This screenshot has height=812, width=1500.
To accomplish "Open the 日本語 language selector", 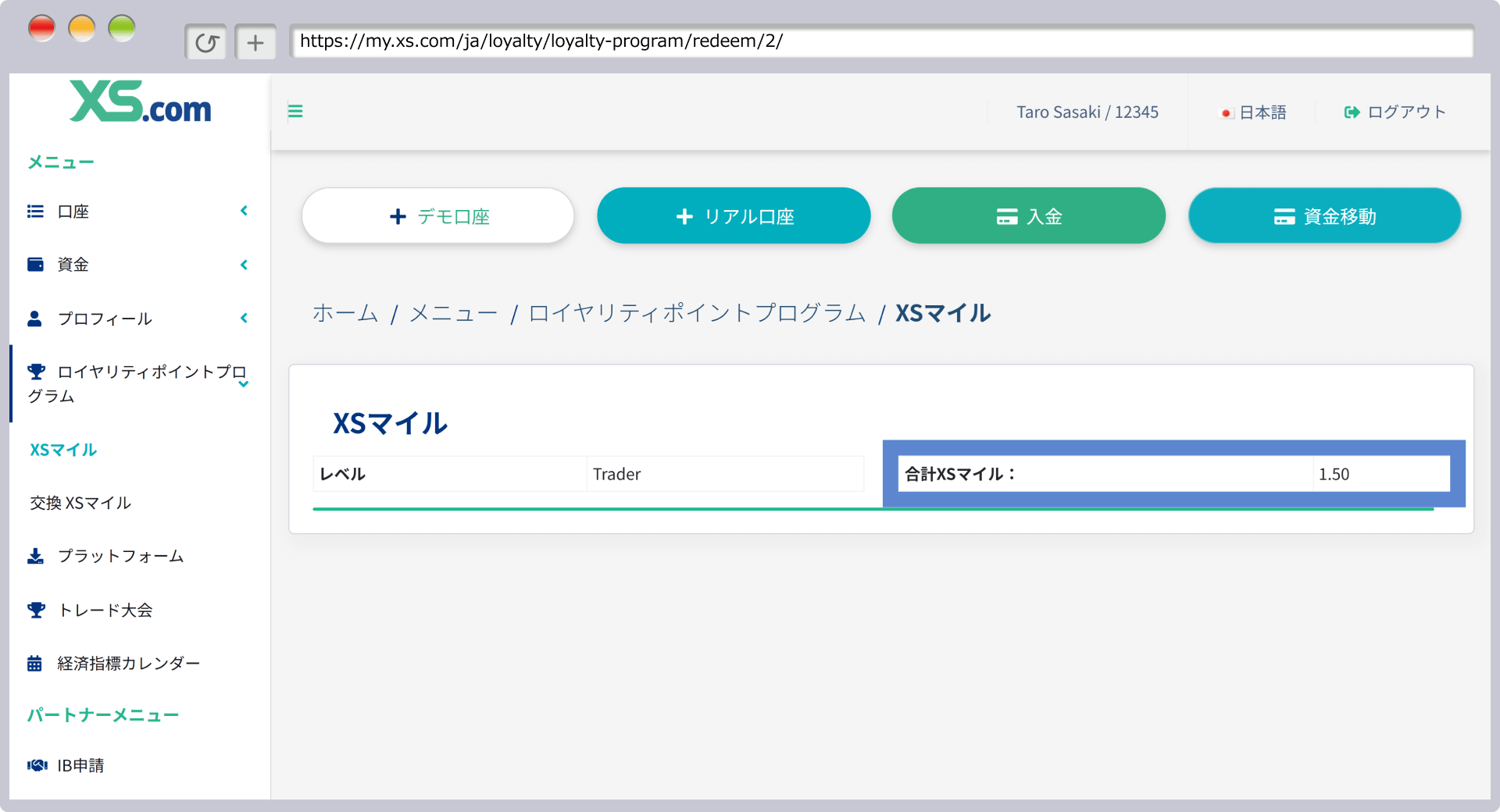I will click(x=1254, y=112).
